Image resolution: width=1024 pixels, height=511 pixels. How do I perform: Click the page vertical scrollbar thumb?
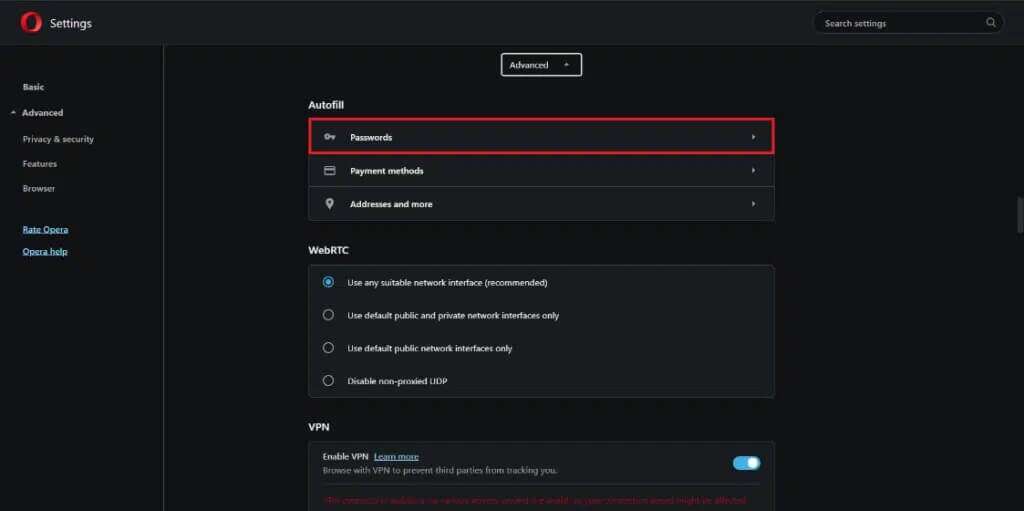(x=1021, y=215)
